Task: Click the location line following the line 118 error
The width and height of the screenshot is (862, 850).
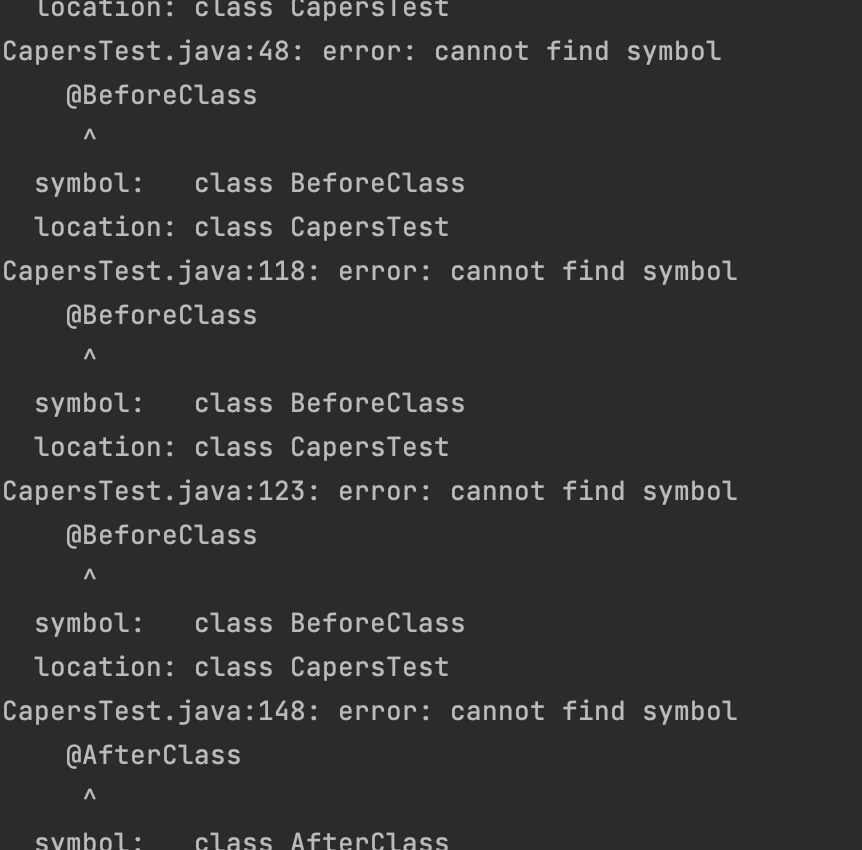Action: (x=241, y=447)
